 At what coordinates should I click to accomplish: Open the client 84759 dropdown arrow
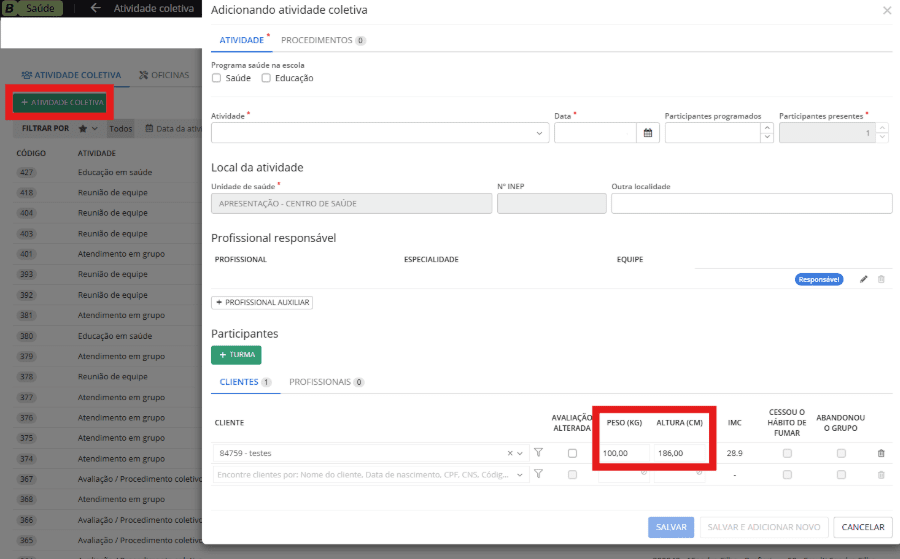click(x=520, y=453)
